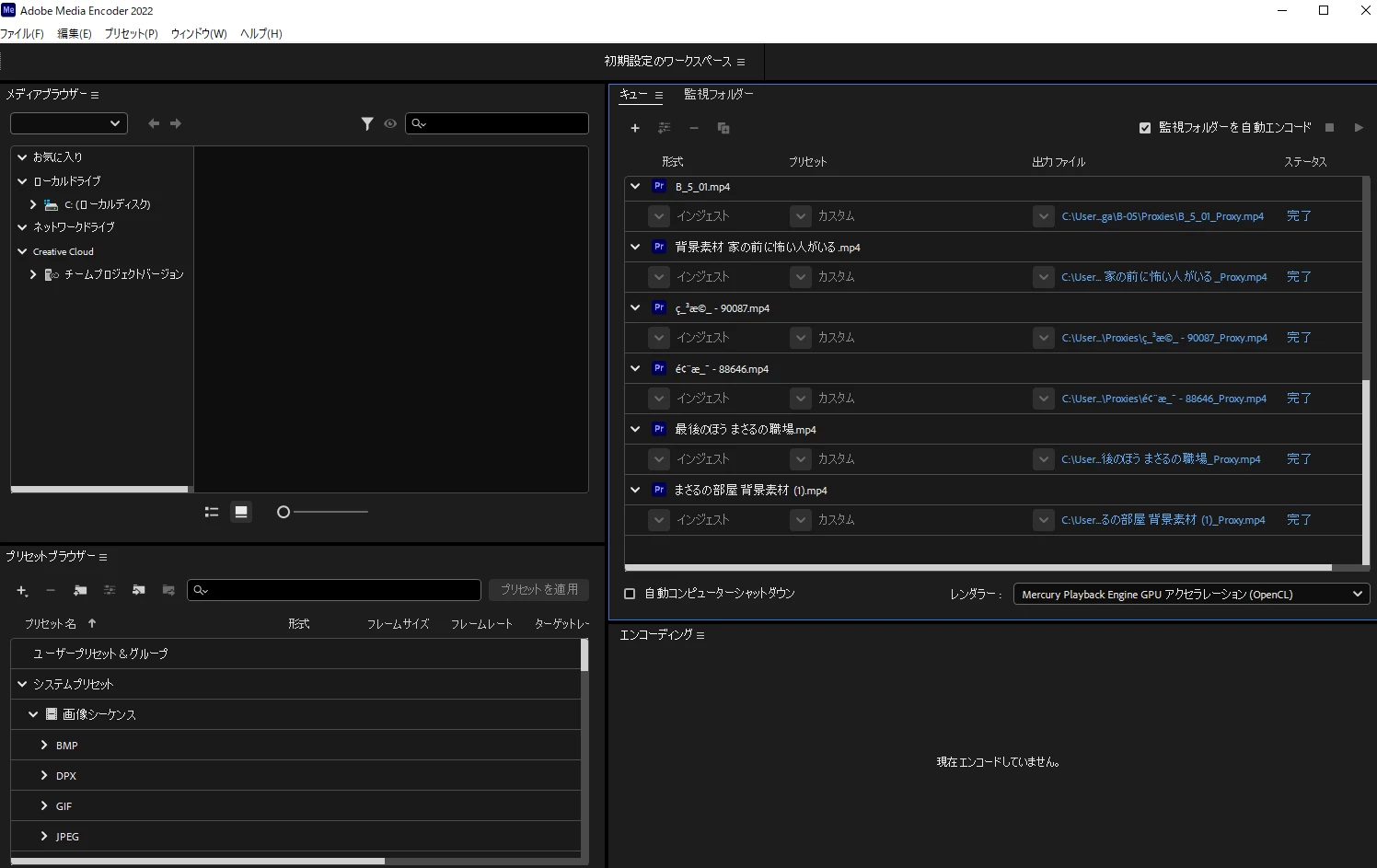1377x868 pixels.
Task: Collapse the 画像シーケンス preset group
Action: click(33, 714)
